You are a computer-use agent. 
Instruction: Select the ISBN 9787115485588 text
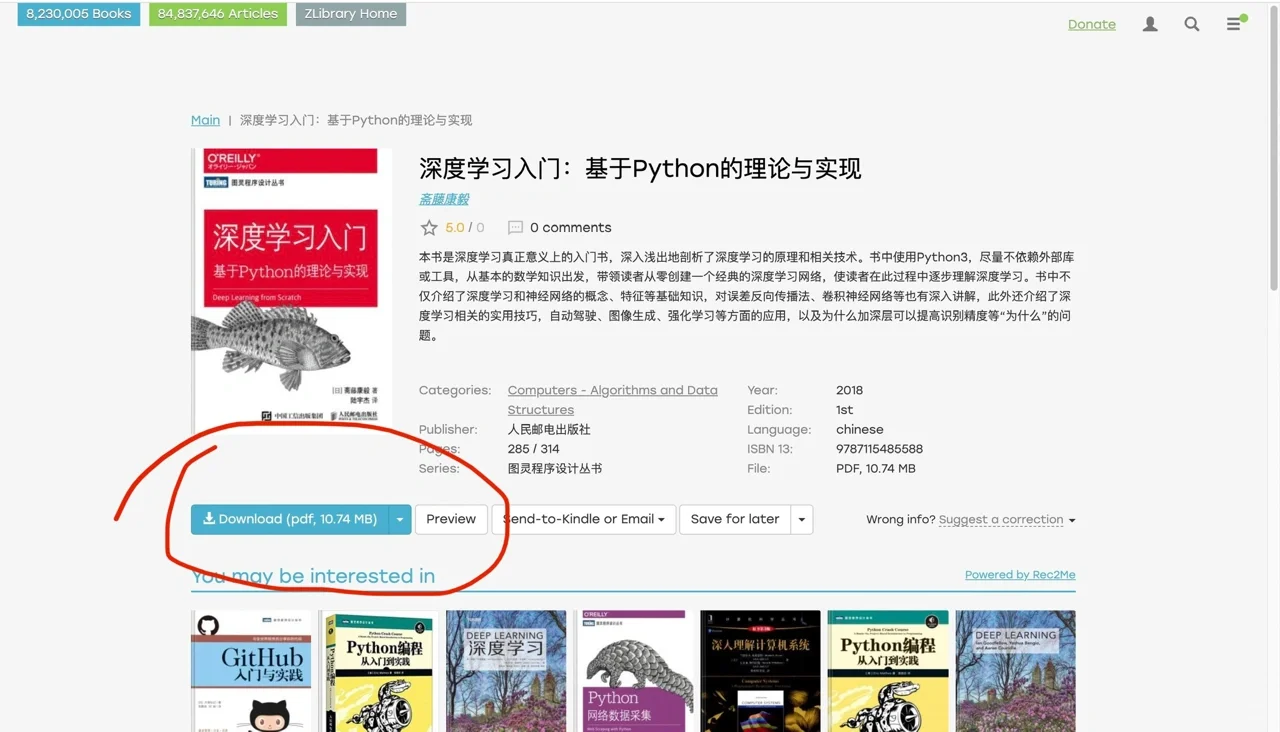(x=879, y=449)
